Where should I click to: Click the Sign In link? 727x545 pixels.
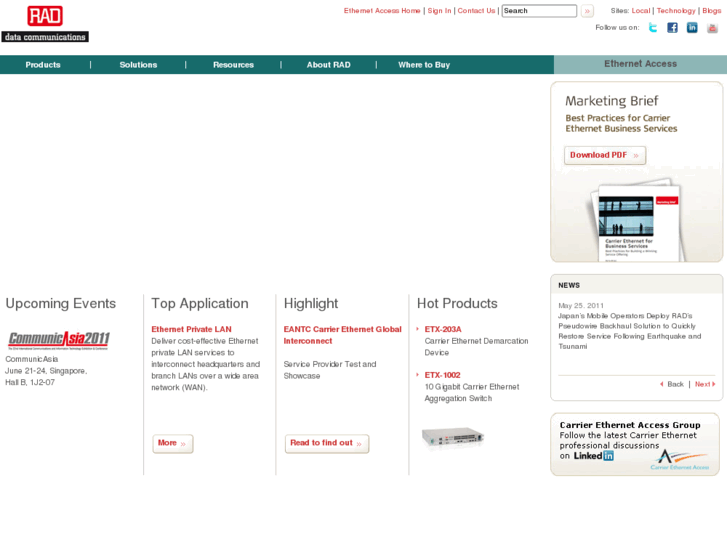point(439,11)
